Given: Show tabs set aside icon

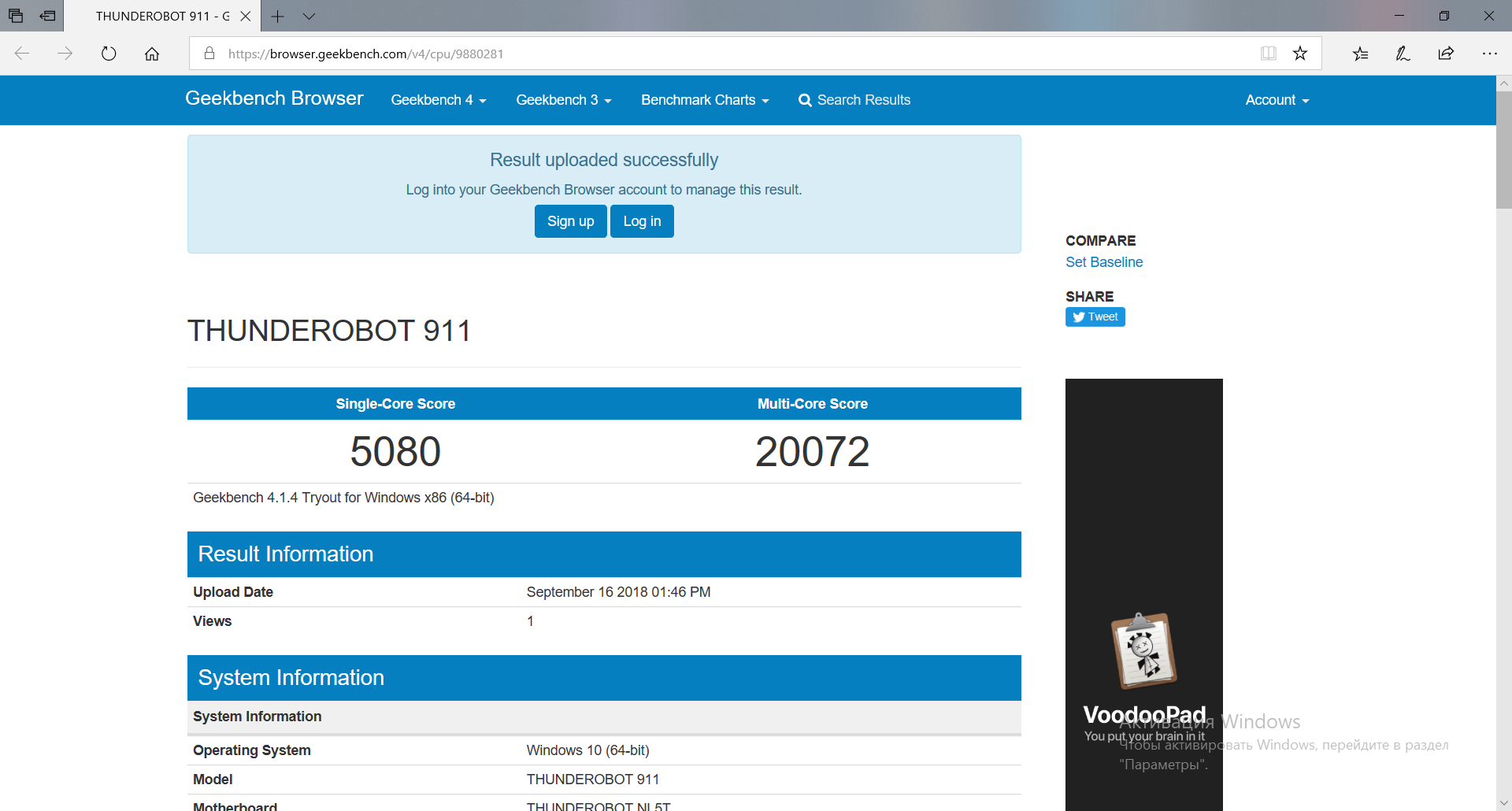Looking at the screenshot, I should pos(16,16).
